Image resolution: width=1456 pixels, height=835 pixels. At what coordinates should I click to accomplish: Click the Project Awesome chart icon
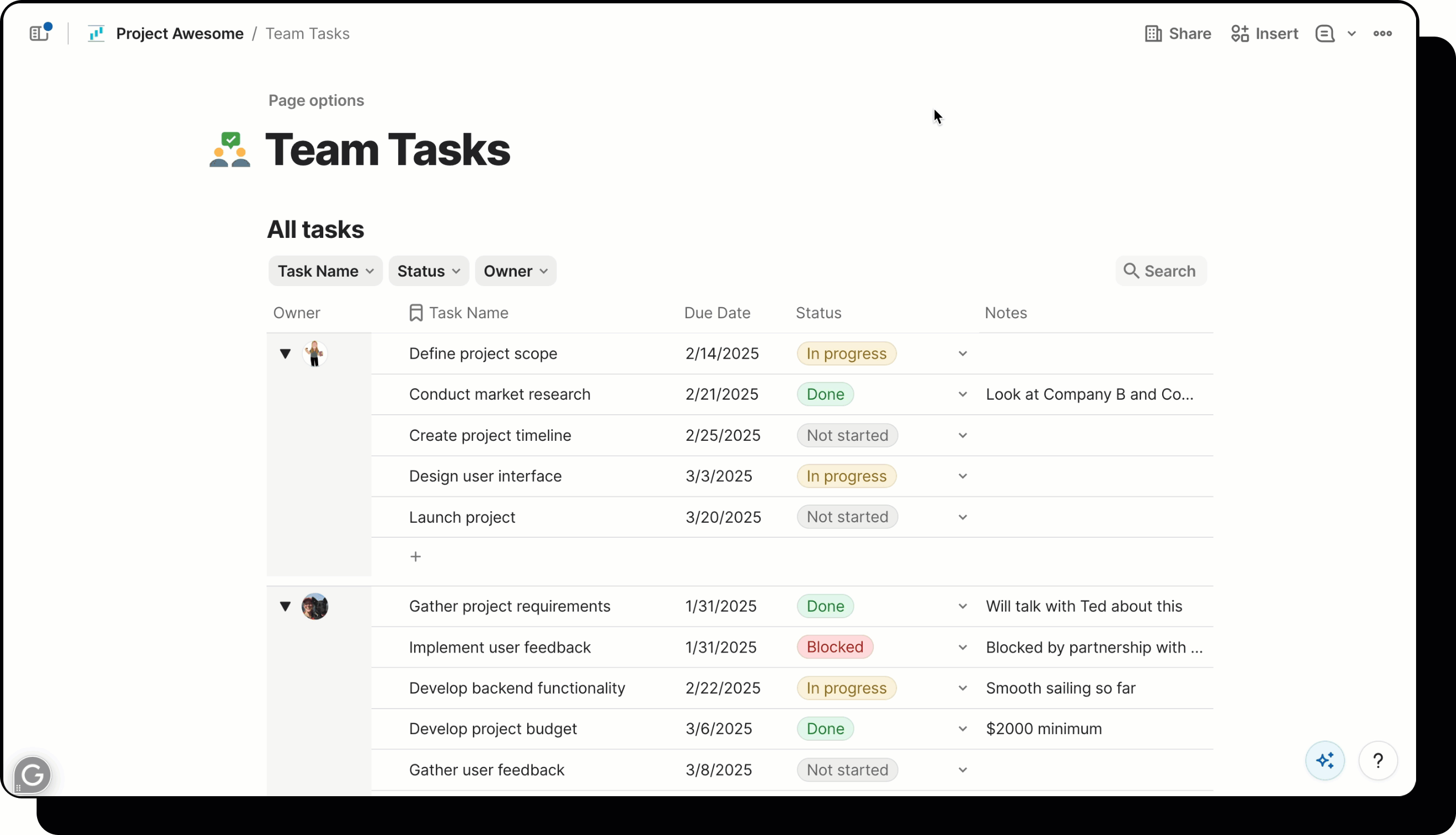coord(96,33)
